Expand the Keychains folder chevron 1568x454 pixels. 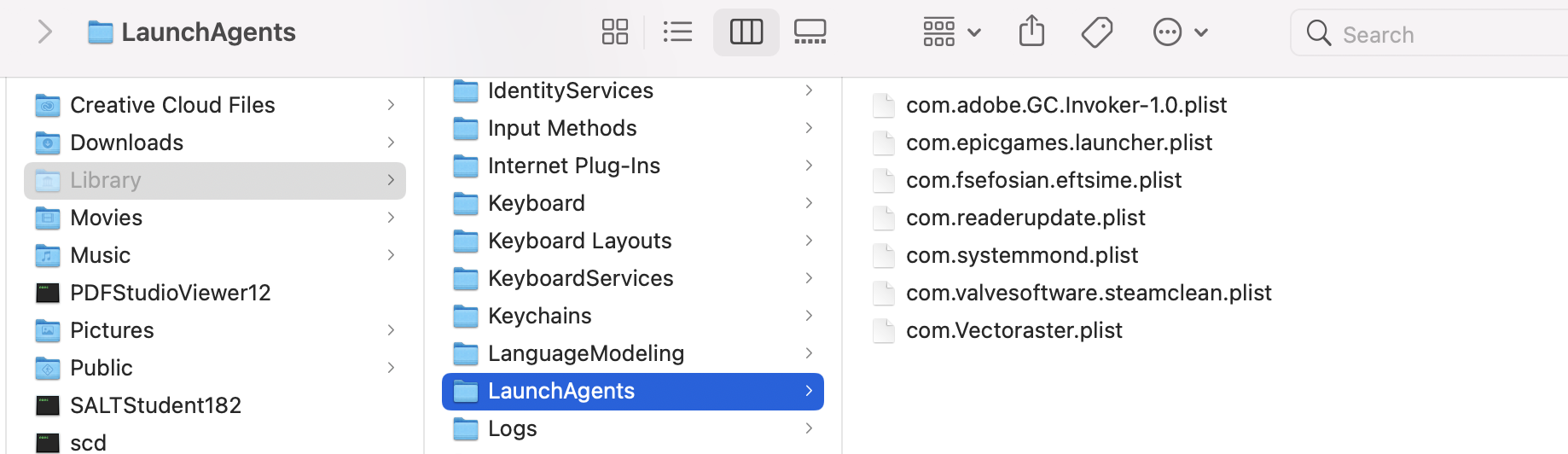pos(808,316)
